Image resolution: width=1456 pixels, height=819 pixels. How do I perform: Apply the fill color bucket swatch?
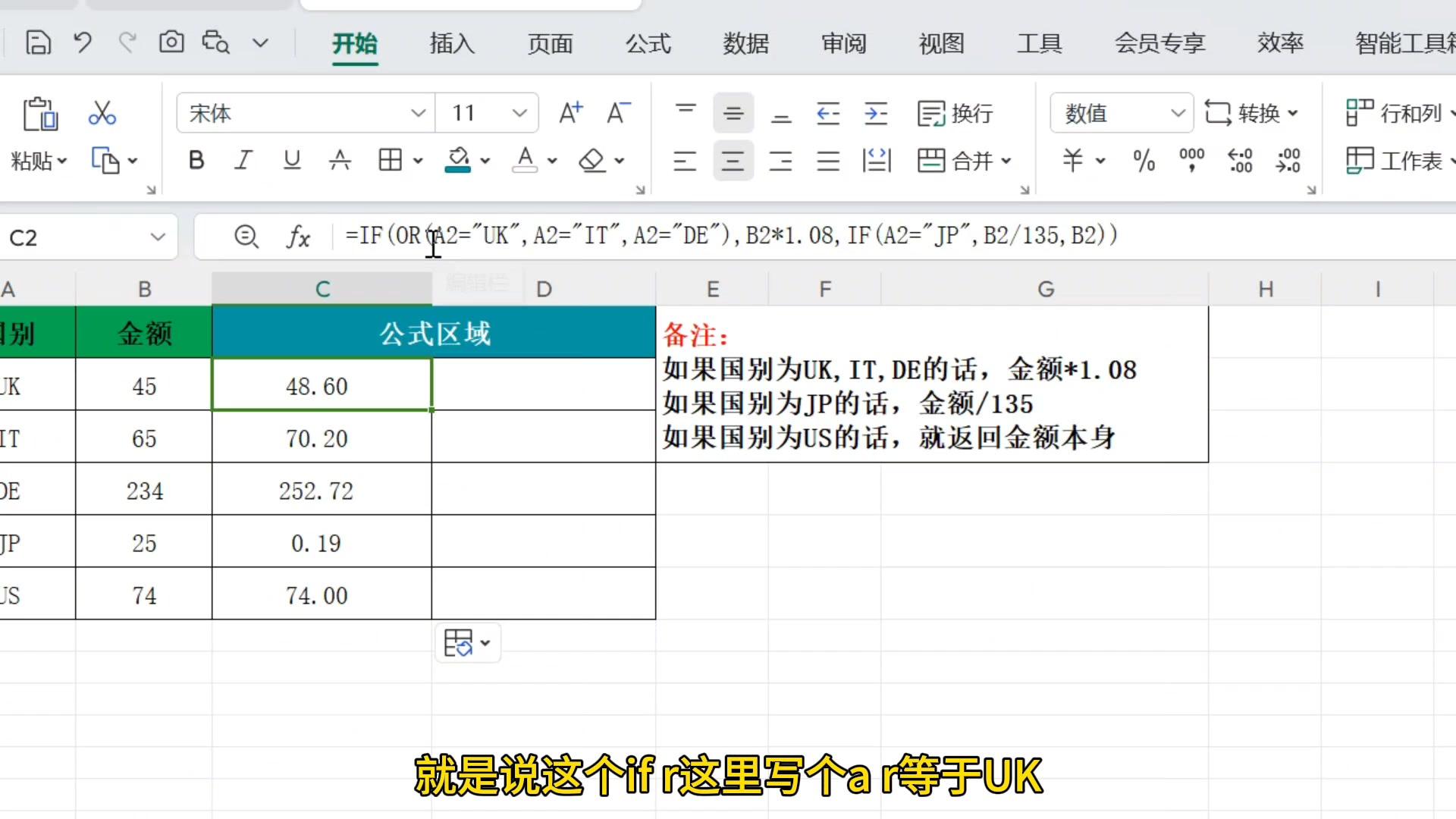point(457,160)
